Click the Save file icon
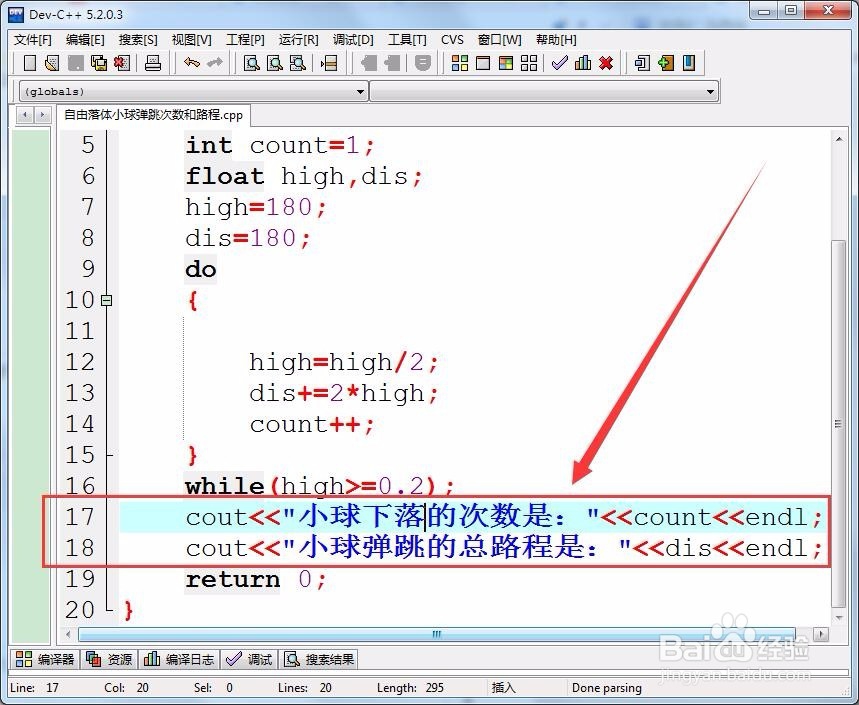 click(x=76, y=63)
